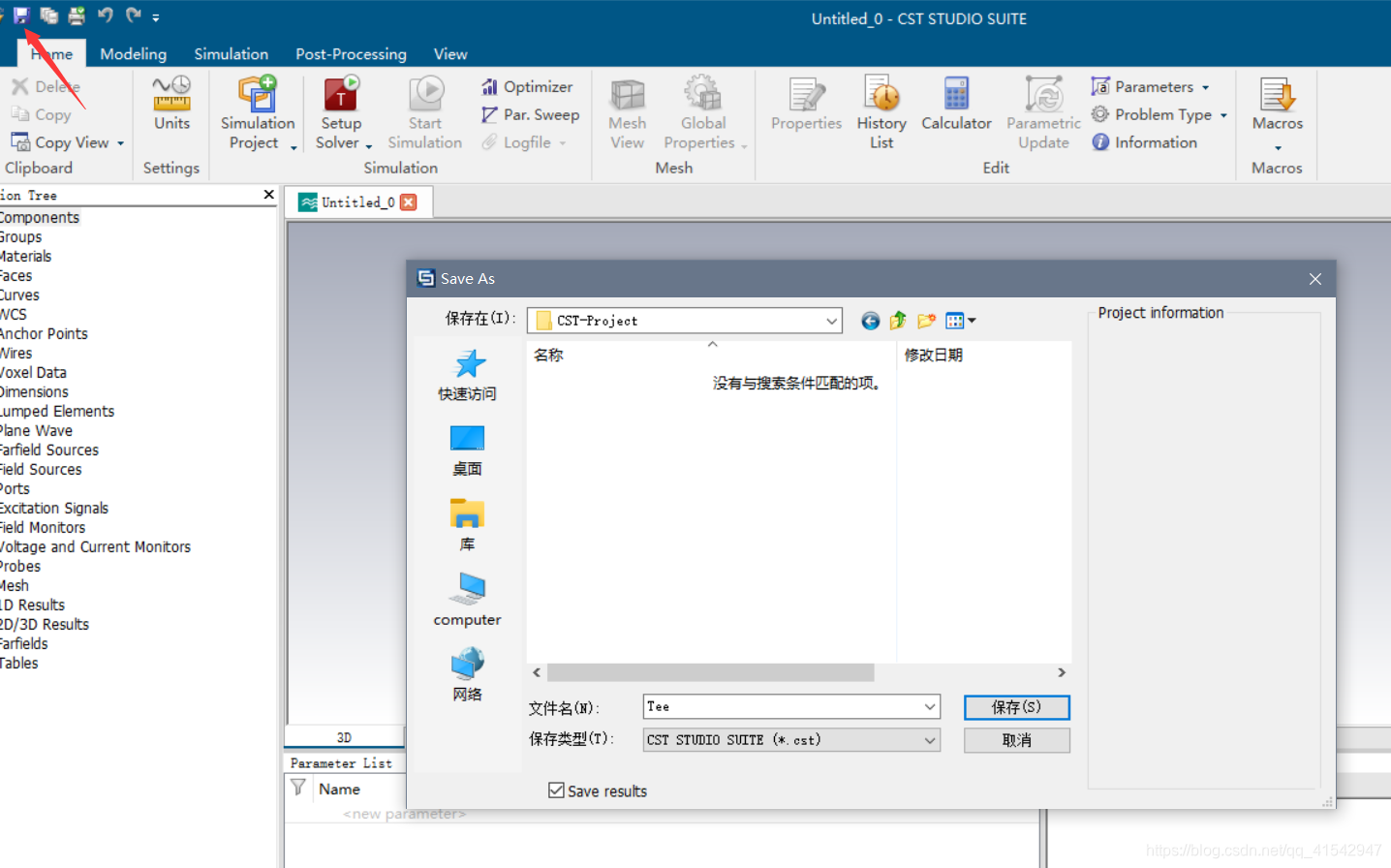
Task: Select Farfield Sources in navigation tree
Action: [49, 450]
